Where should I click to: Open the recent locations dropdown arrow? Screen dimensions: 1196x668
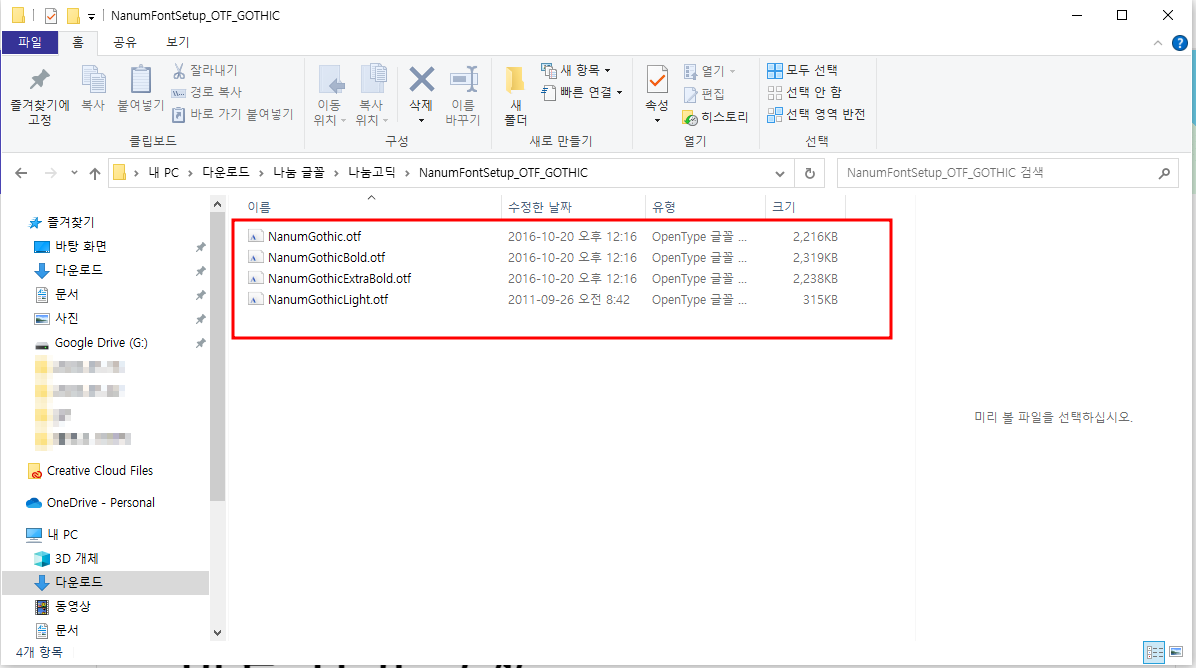point(74,173)
